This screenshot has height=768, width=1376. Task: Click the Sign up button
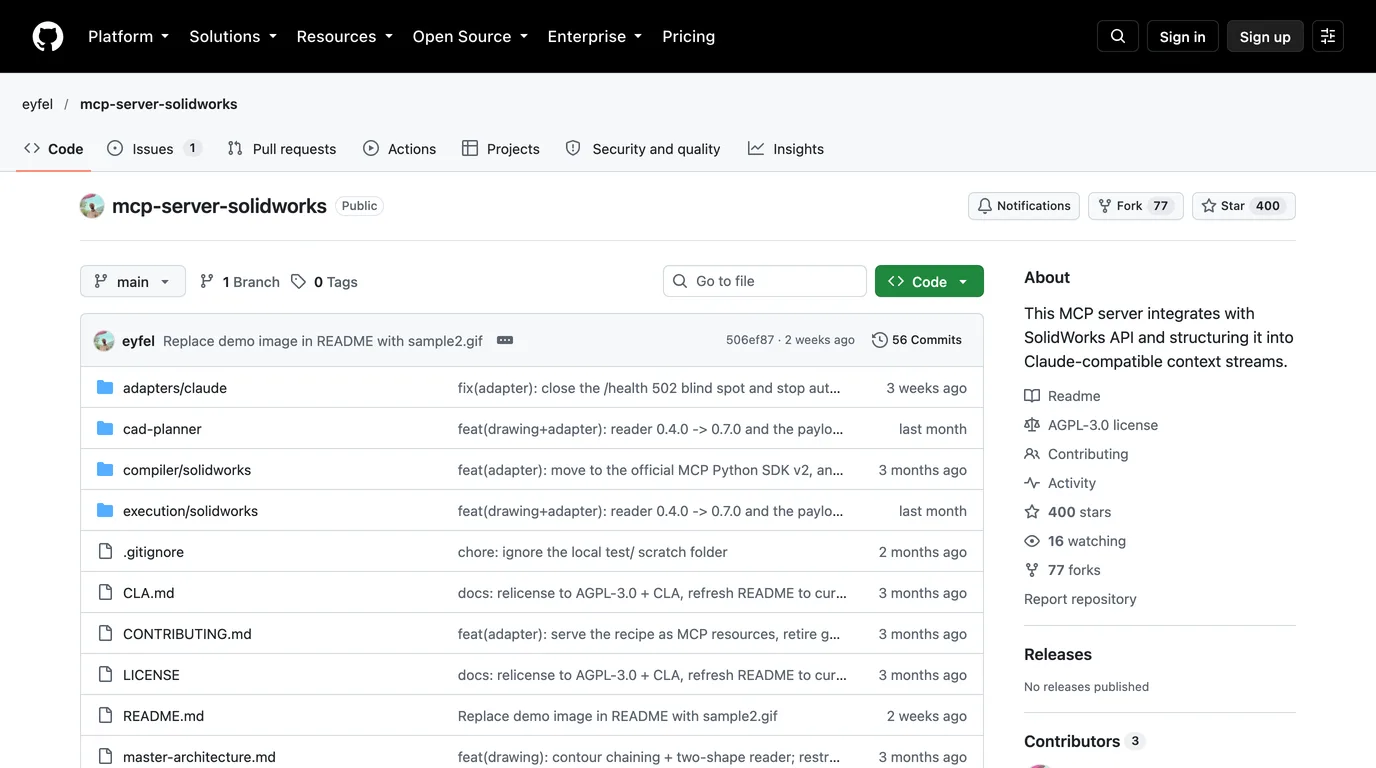pos(1265,36)
